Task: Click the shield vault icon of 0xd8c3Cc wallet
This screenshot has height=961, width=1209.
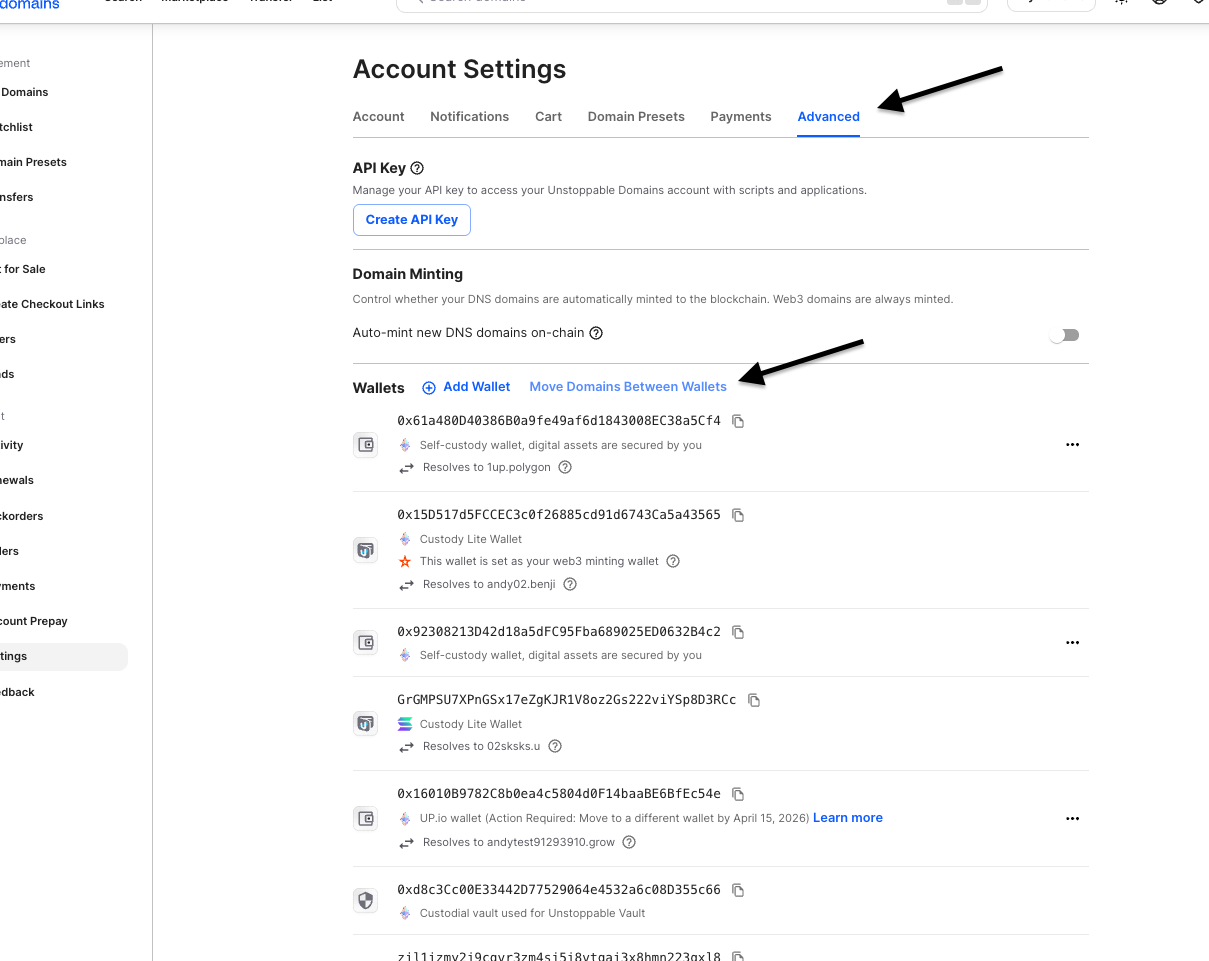Action: (366, 901)
